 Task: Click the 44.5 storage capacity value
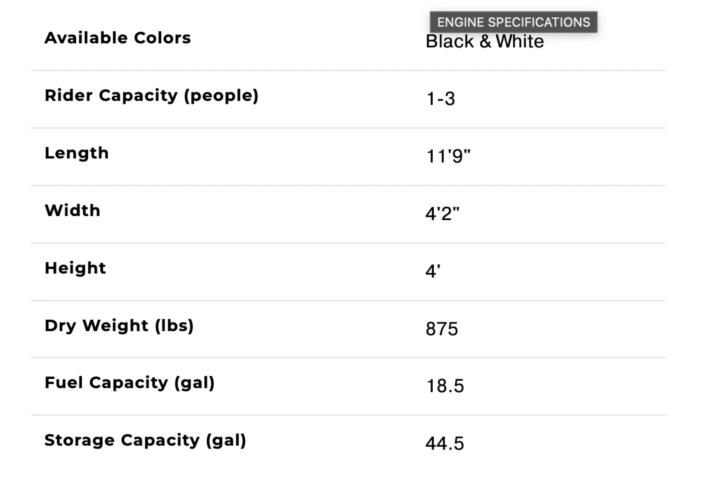pyautogui.click(x=445, y=443)
